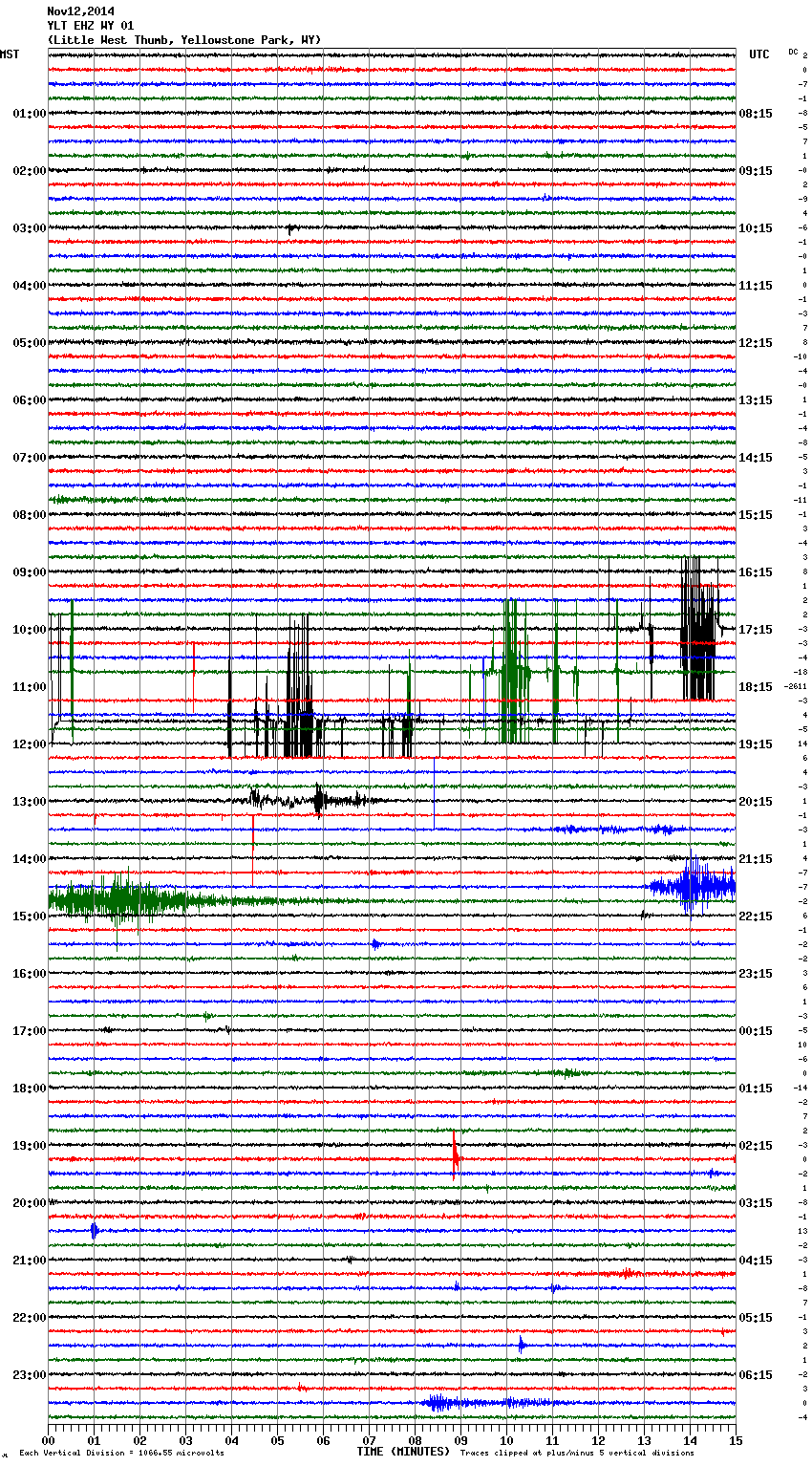Select the 12:00 MST time label
Viewport: 812px width, 1466px height.
click(29, 744)
